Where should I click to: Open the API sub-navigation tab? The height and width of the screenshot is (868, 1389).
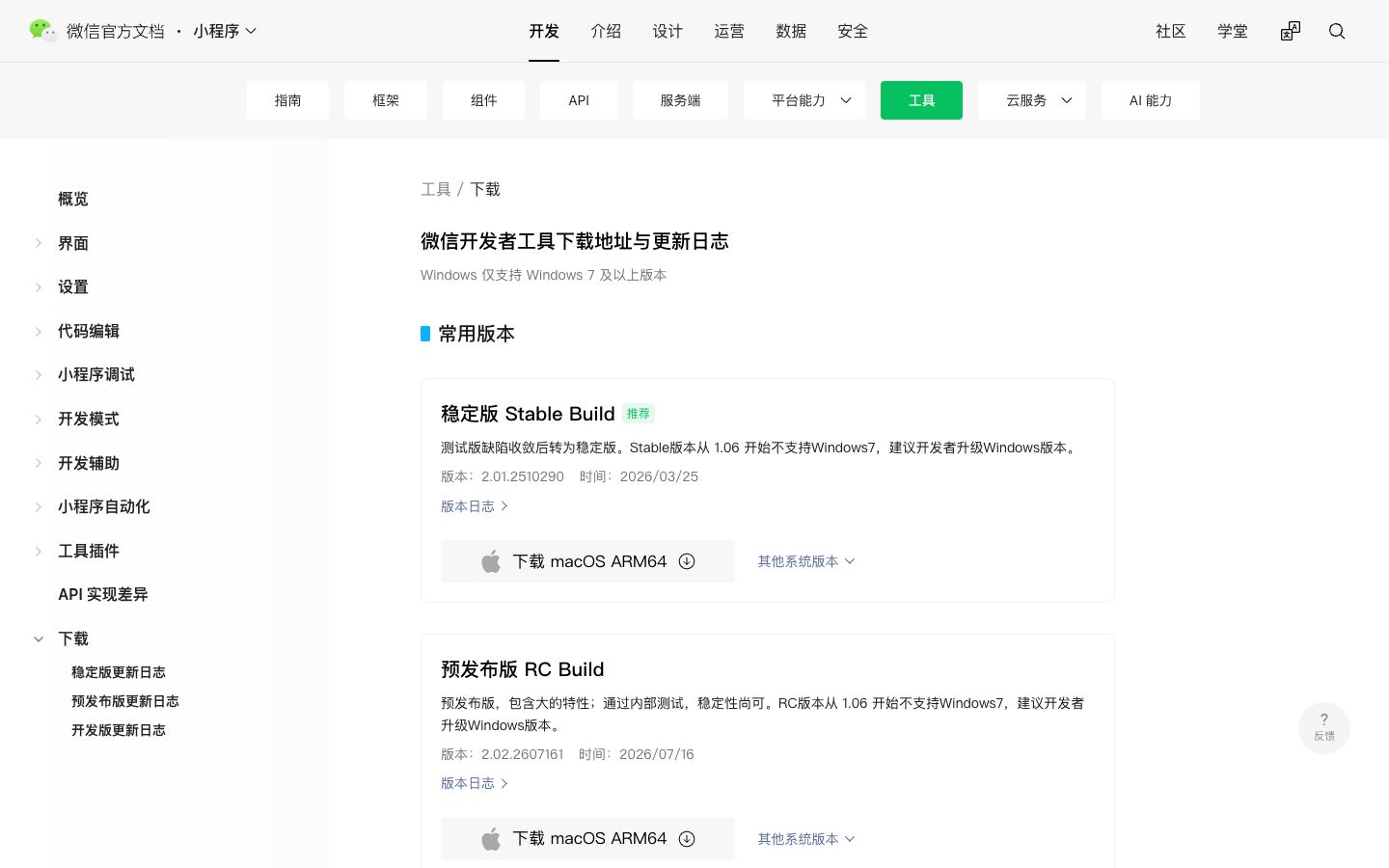tap(579, 100)
